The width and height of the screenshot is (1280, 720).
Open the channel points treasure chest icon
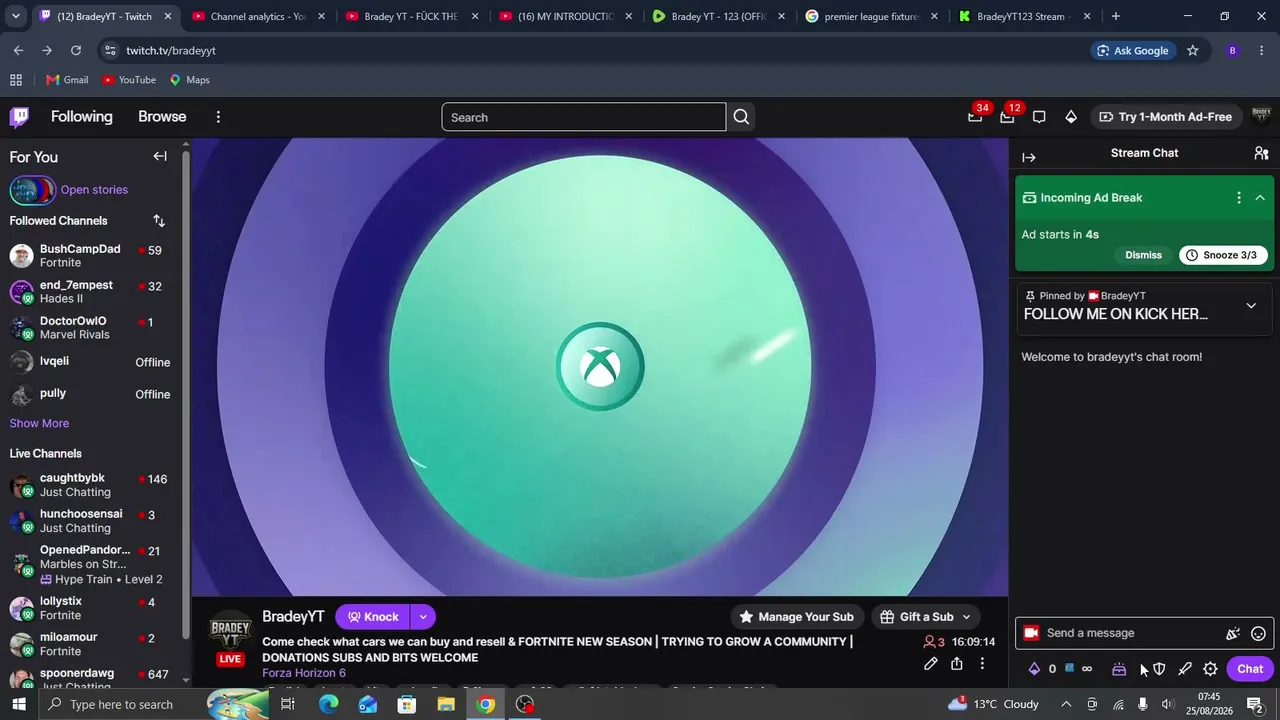click(x=1119, y=669)
